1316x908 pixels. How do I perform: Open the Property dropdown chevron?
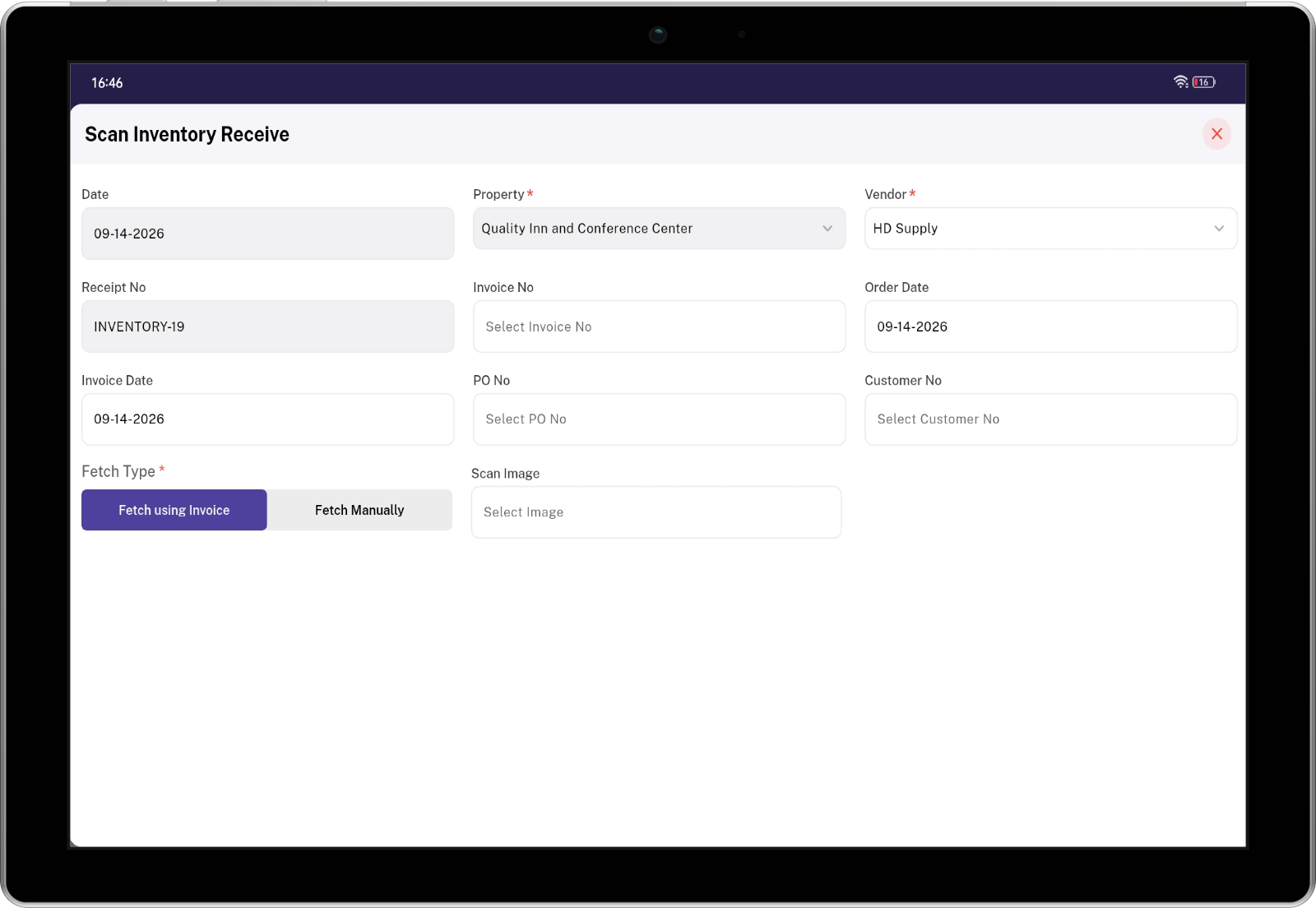pos(827,229)
